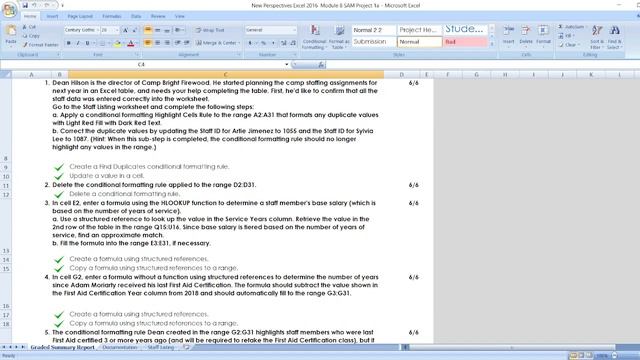Insert cells using Insert button
This screenshot has height=360, width=640.
pos(509,36)
